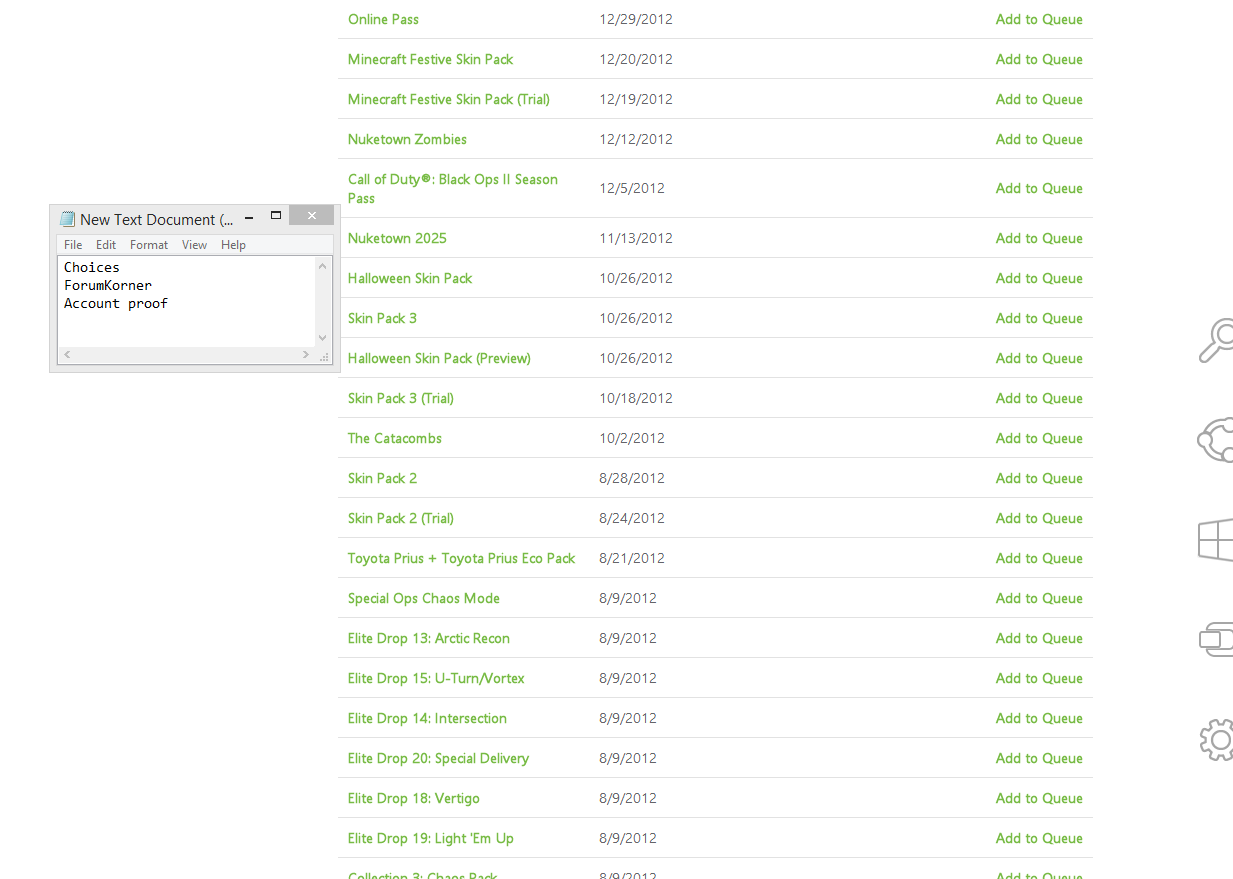The height and width of the screenshot is (879, 1233).
Task: Open the Help menu in Notepad
Action: click(233, 245)
